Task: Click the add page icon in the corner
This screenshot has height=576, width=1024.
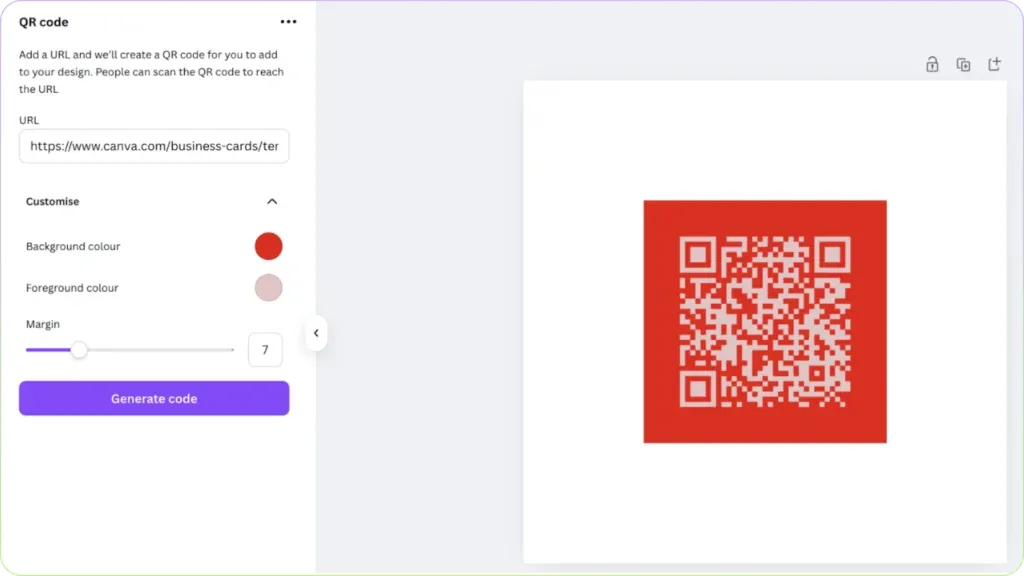Action: (x=995, y=63)
